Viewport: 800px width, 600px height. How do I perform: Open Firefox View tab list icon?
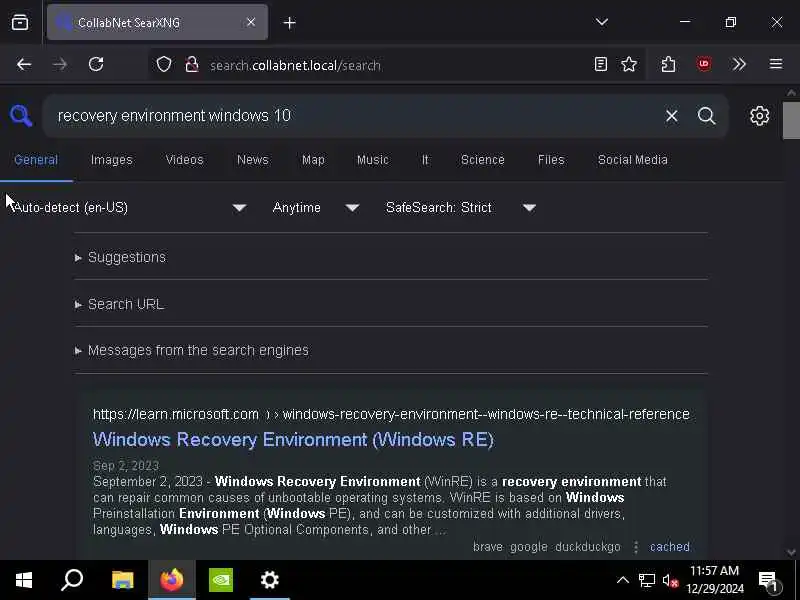pyautogui.click(x=20, y=22)
